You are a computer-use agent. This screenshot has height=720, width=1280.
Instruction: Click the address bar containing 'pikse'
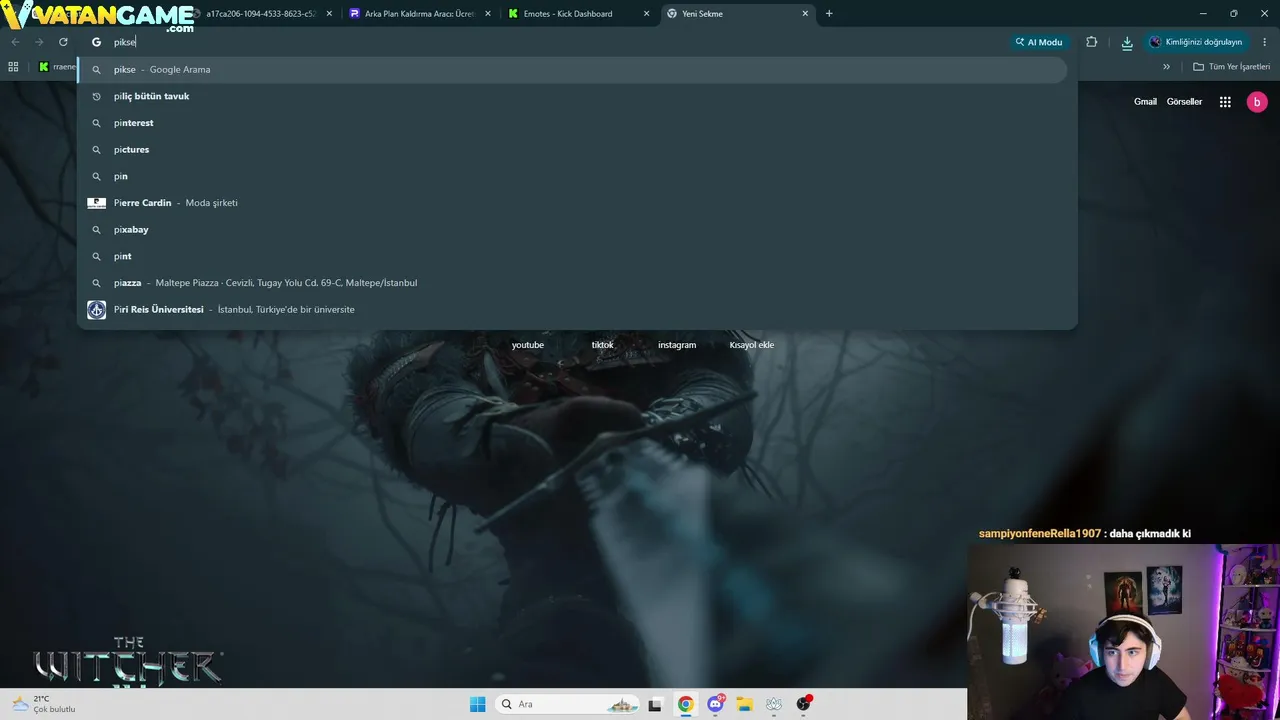(560, 42)
